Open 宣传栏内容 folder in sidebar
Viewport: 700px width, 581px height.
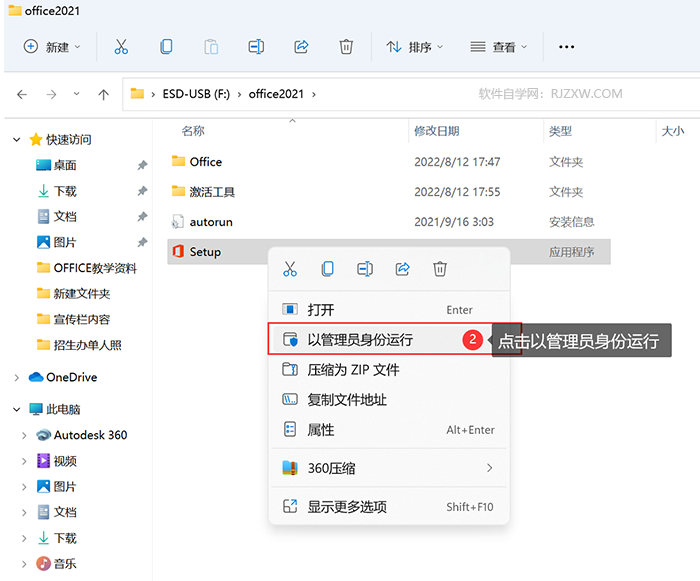pos(82,320)
